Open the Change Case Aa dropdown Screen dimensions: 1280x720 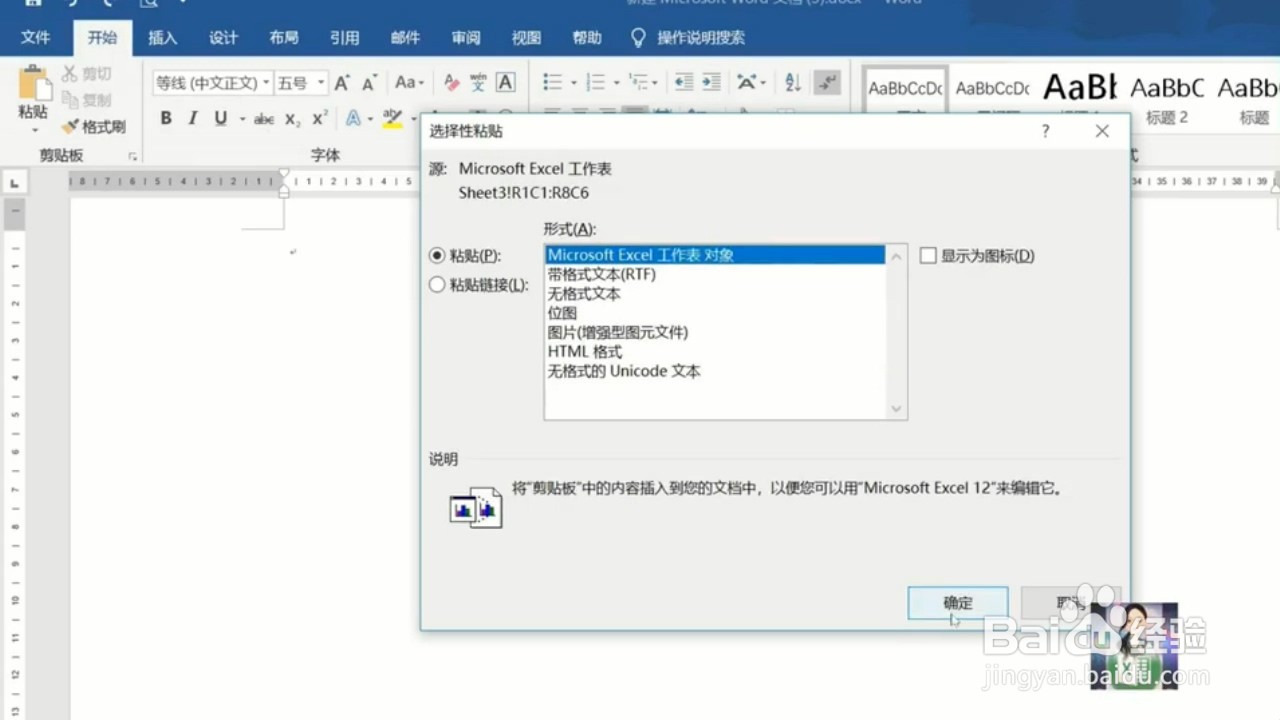pos(409,83)
